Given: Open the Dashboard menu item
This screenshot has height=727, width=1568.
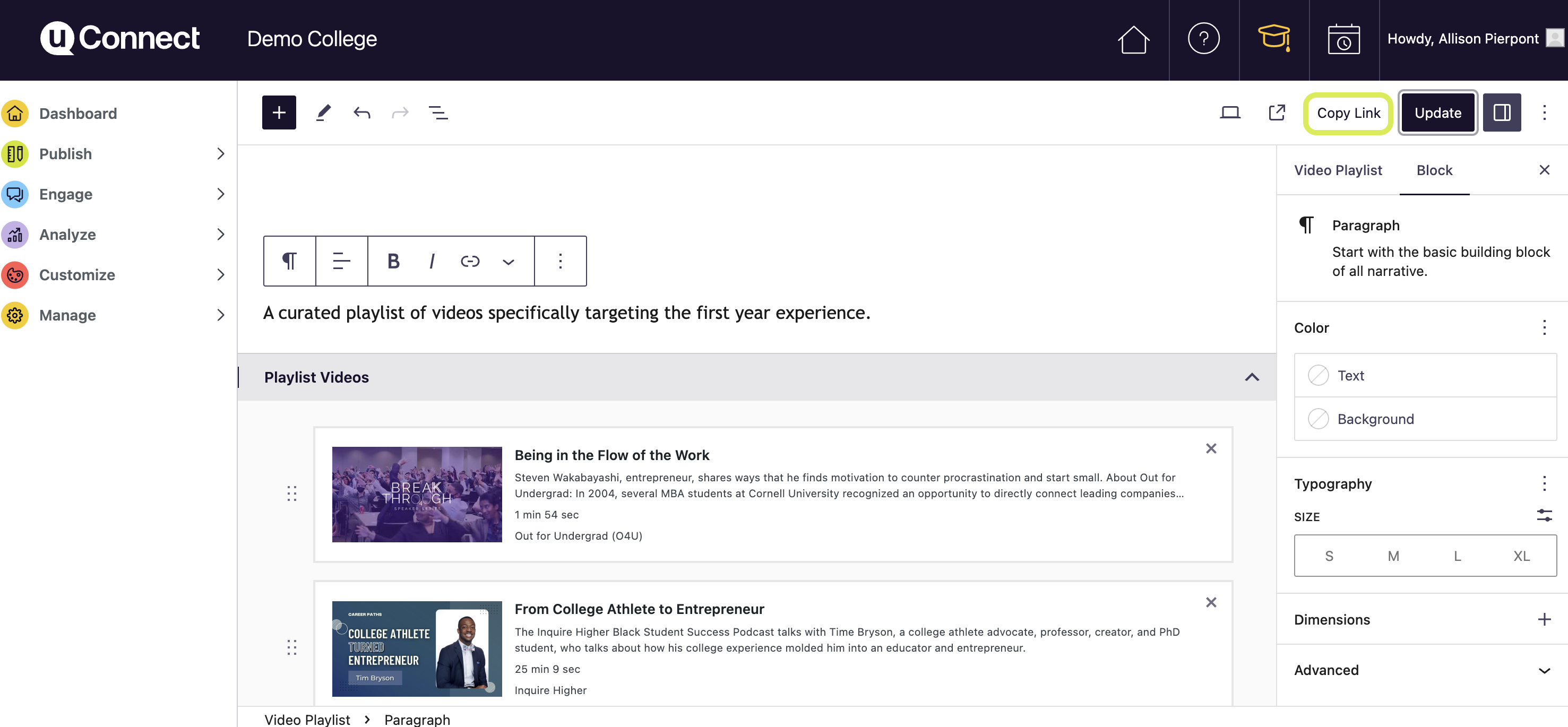Looking at the screenshot, I should [x=78, y=114].
